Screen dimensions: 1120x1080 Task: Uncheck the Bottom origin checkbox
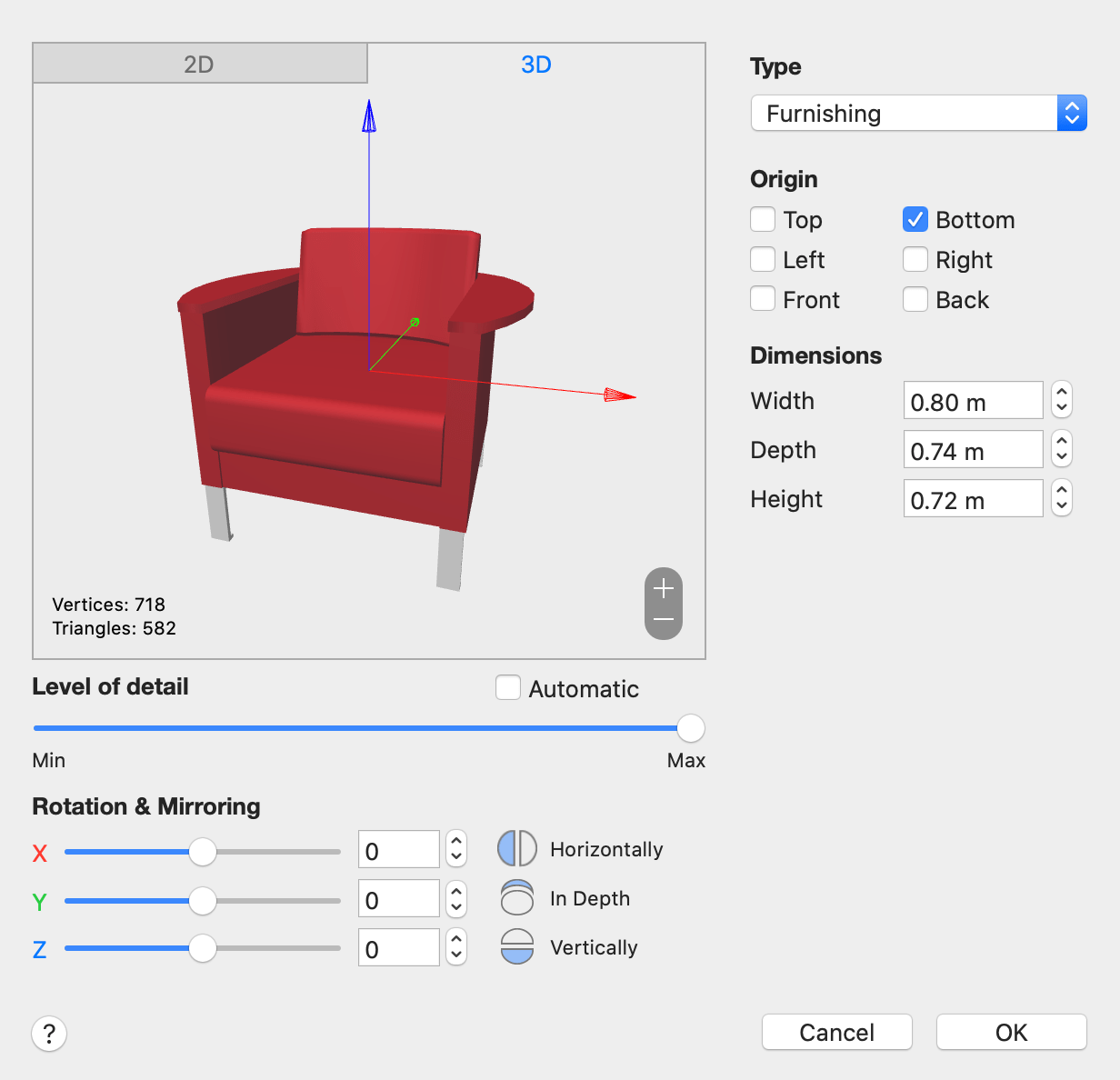915,220
